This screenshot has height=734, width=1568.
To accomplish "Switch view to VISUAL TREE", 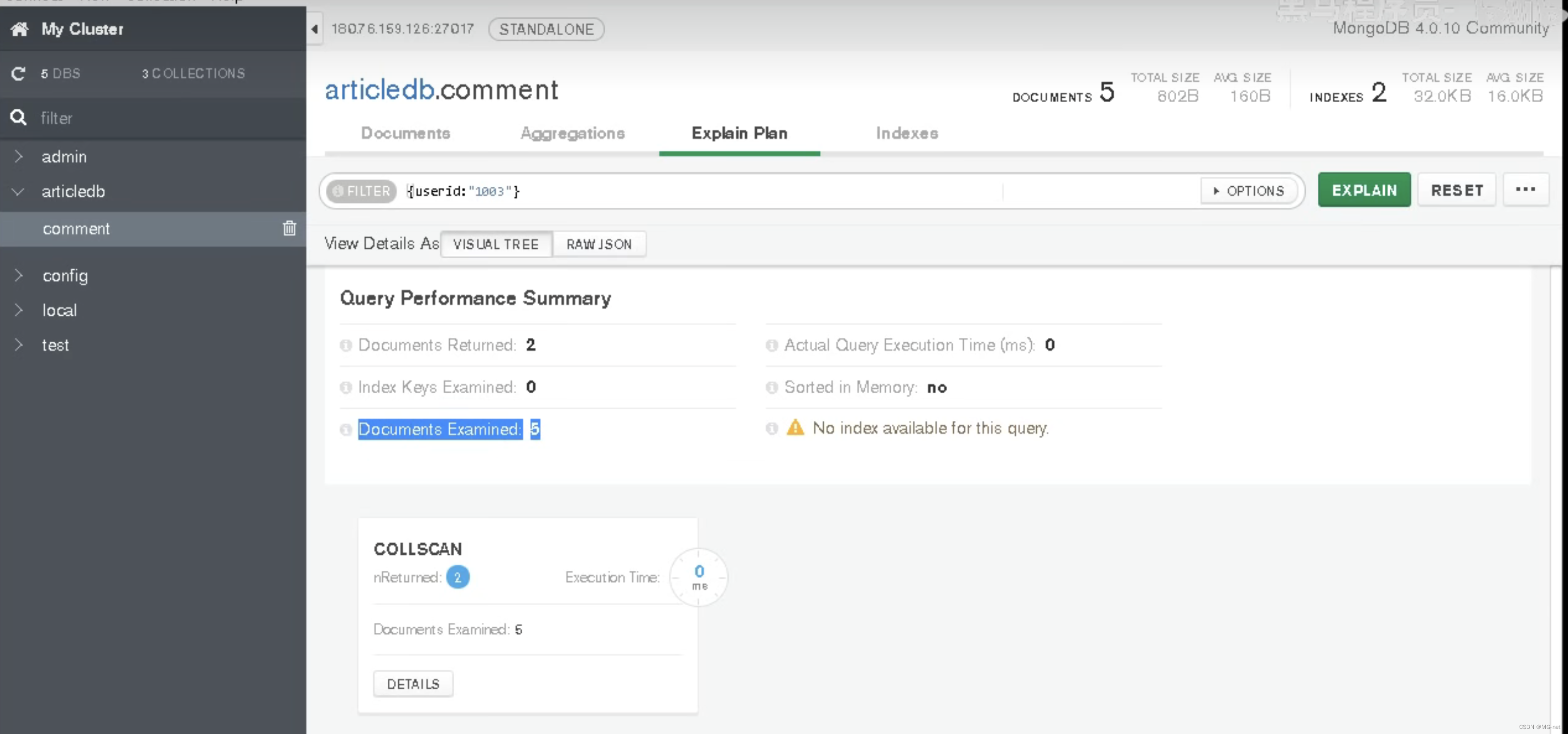I will click(495, 244).
